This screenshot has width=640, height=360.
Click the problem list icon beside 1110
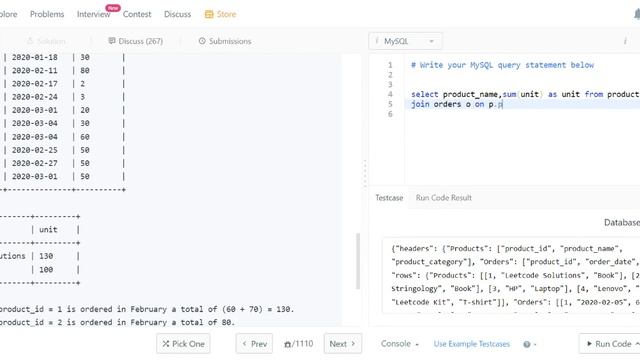[287, 344]
